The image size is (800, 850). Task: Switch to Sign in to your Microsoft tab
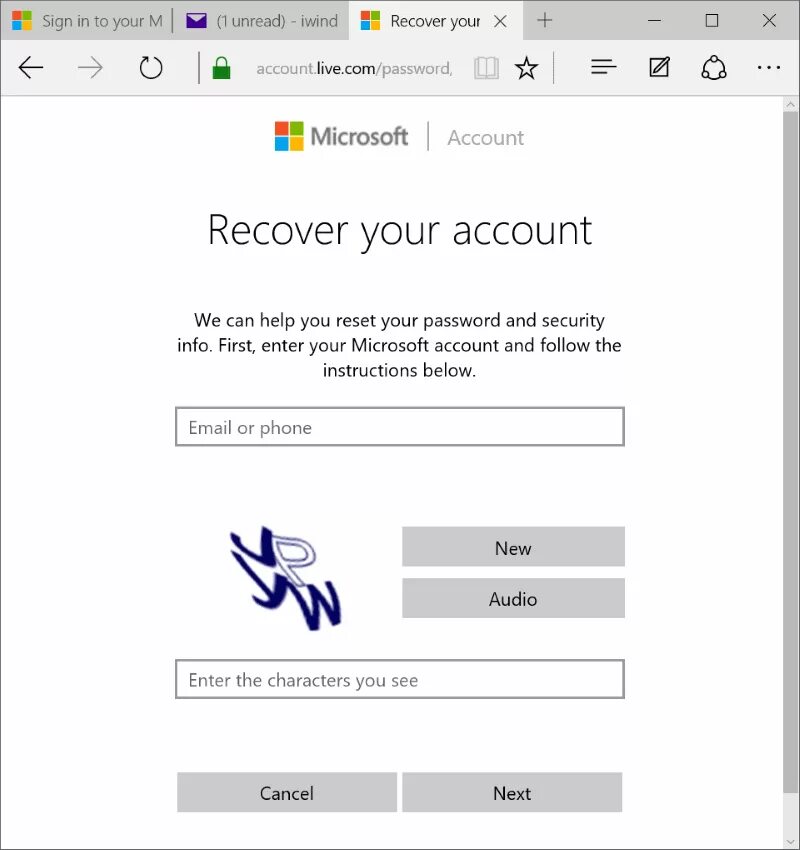click(87, 21)
